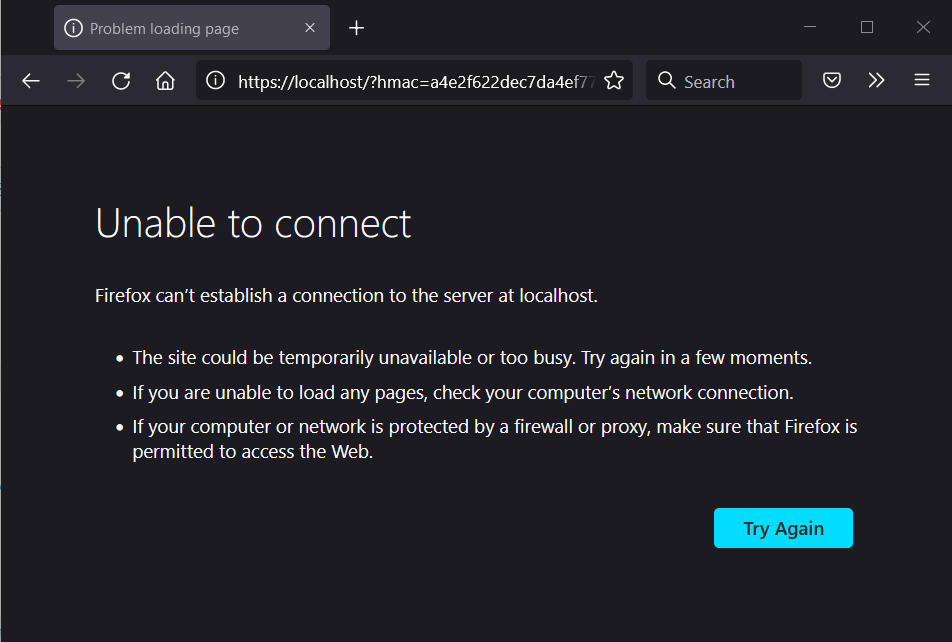Maximize the Firefox window

click(867, 27)
